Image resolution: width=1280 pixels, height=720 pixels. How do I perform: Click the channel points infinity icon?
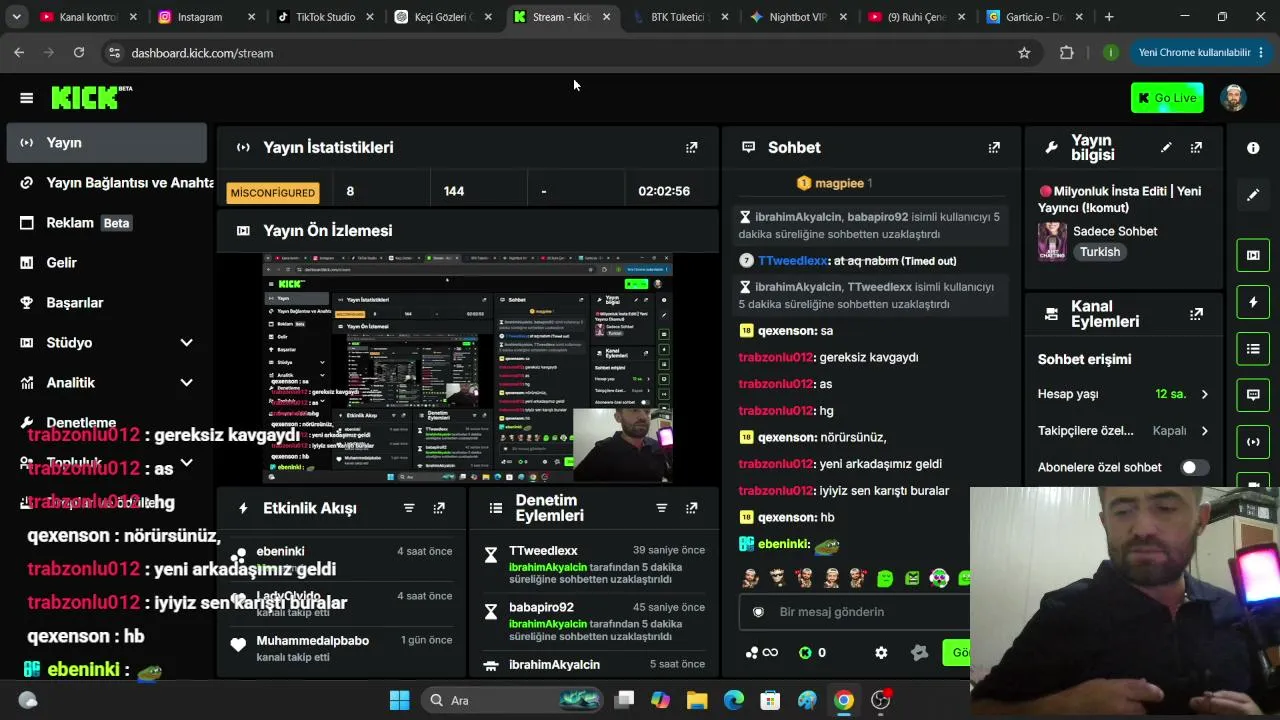pyautogui.click(x=762, y=653)
